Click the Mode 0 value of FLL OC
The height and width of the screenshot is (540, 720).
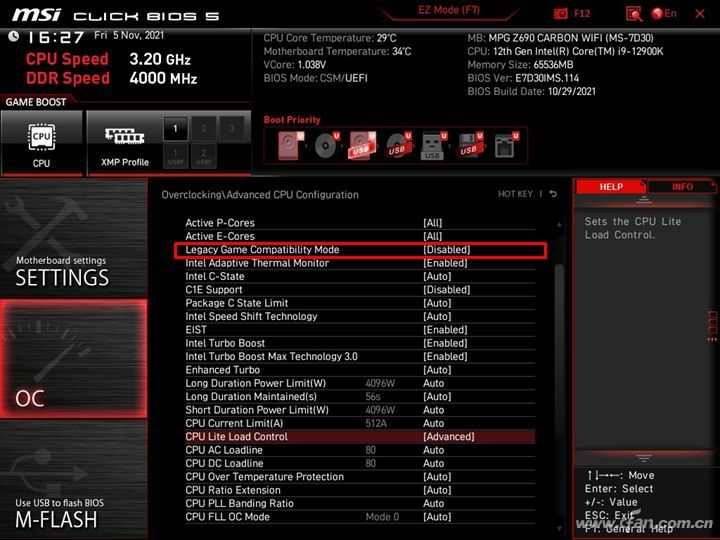(x=382, y=517)
